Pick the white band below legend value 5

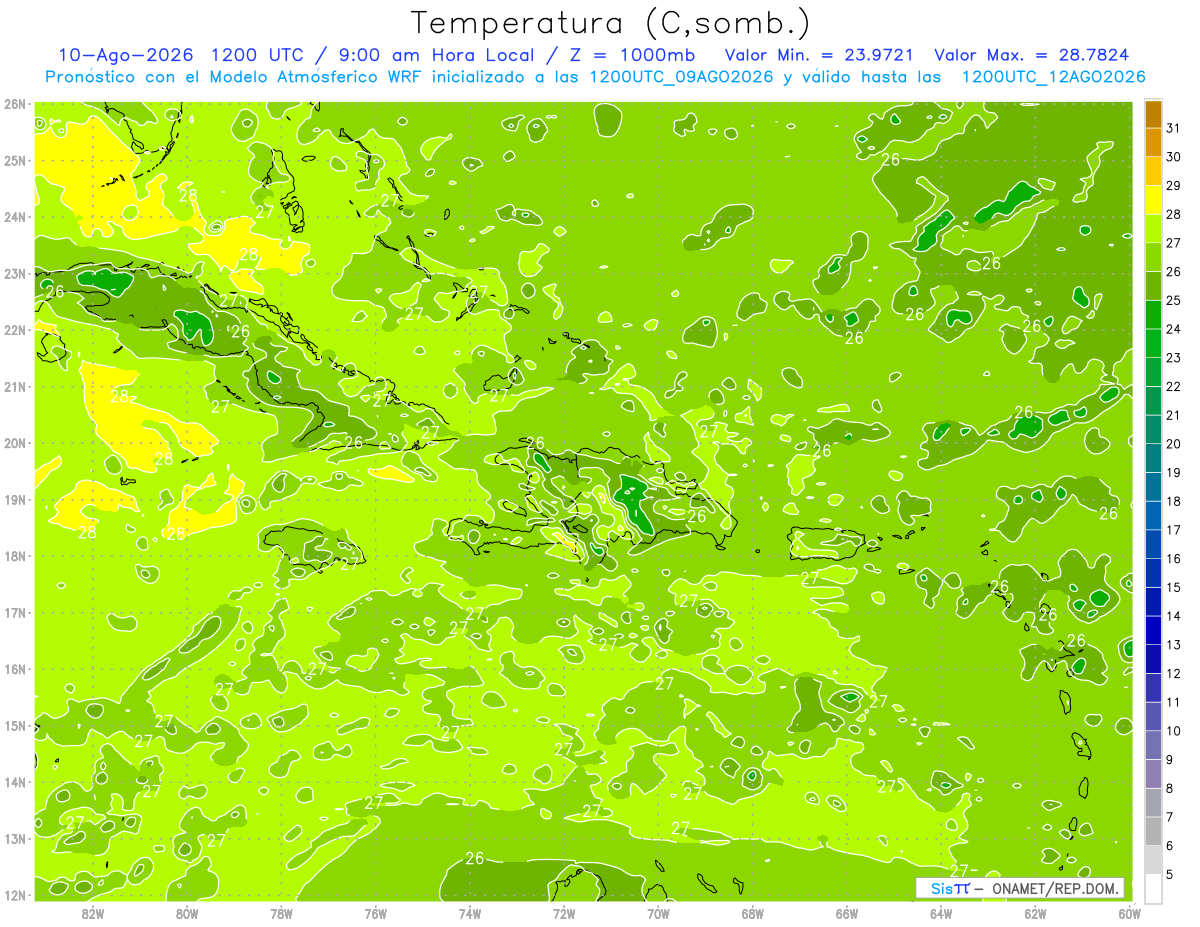(1153, 888)
